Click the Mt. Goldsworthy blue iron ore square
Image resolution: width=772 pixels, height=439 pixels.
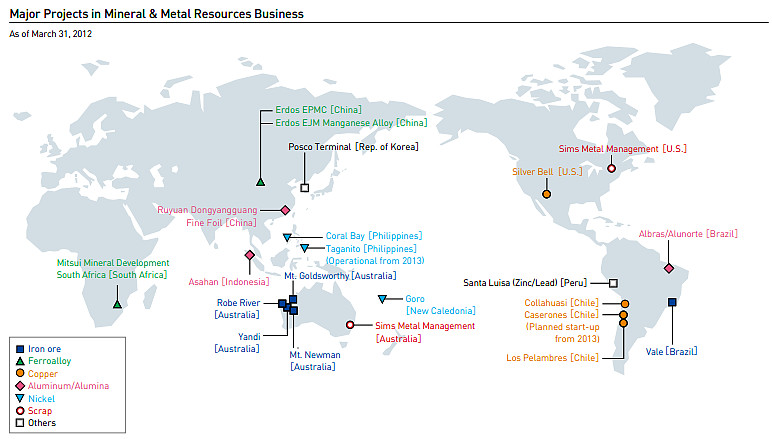point(293,299)
